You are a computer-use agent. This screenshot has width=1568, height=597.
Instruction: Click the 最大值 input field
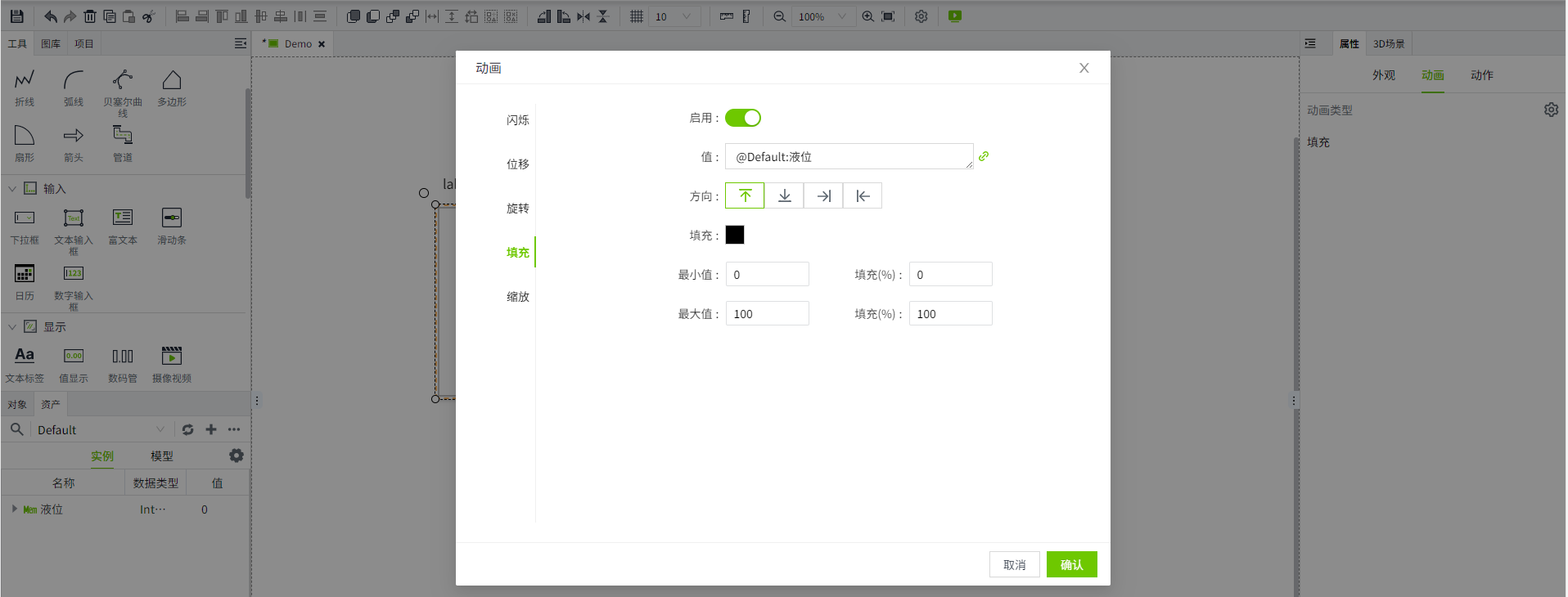pos(767,314)
